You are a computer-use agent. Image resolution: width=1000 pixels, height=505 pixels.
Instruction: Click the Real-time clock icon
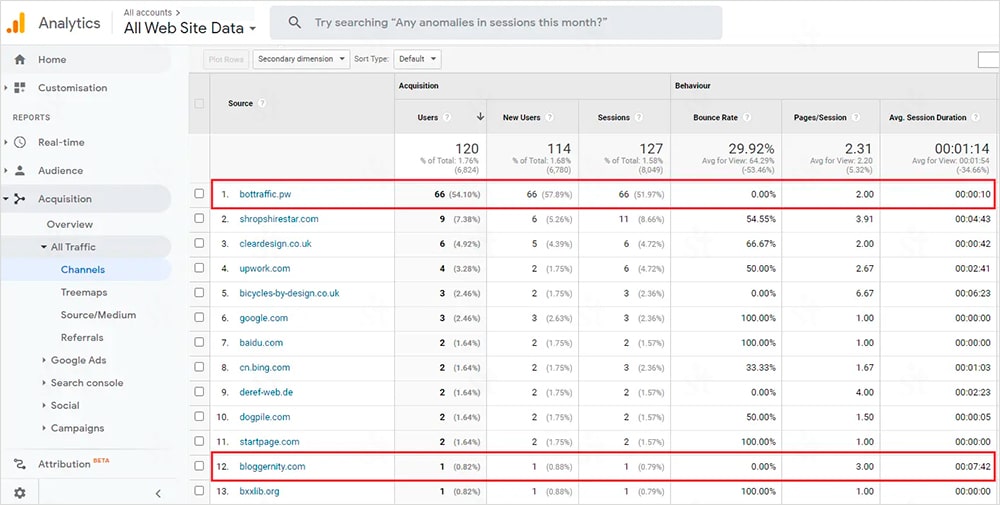[x=20, y=142]
